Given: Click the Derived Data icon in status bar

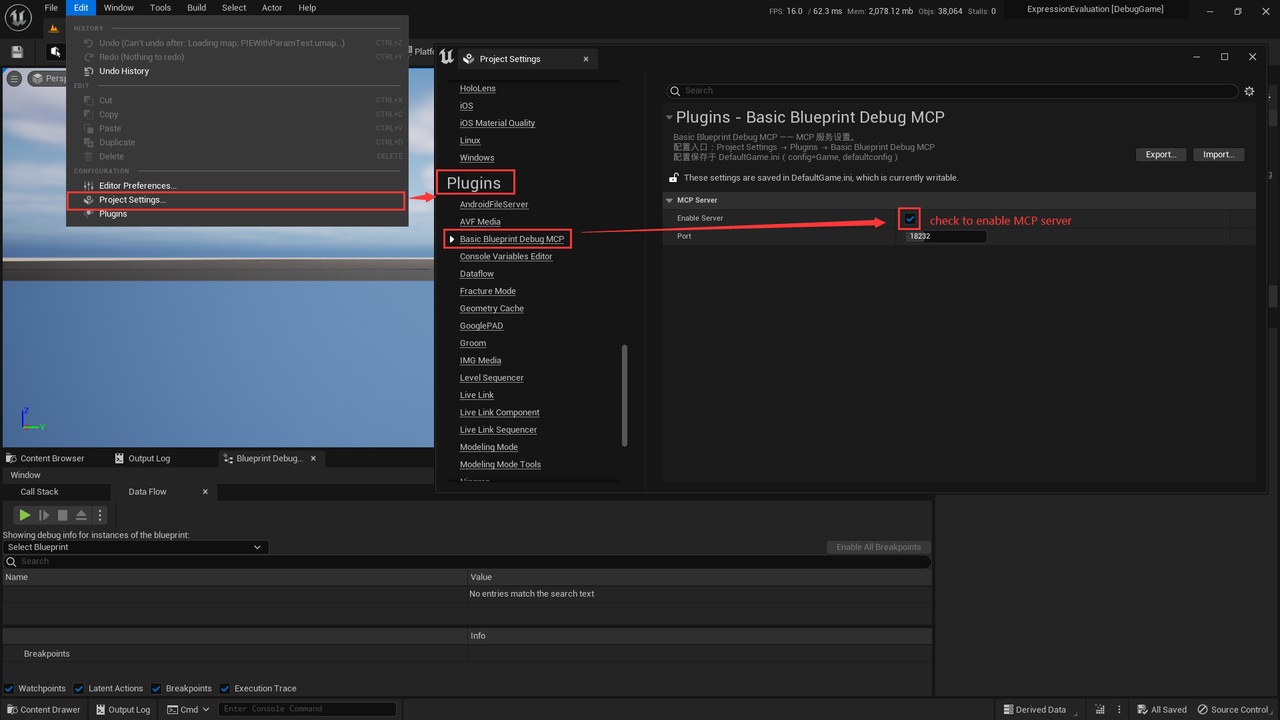Looking at the screenshot, I should tap(1007, 710).
